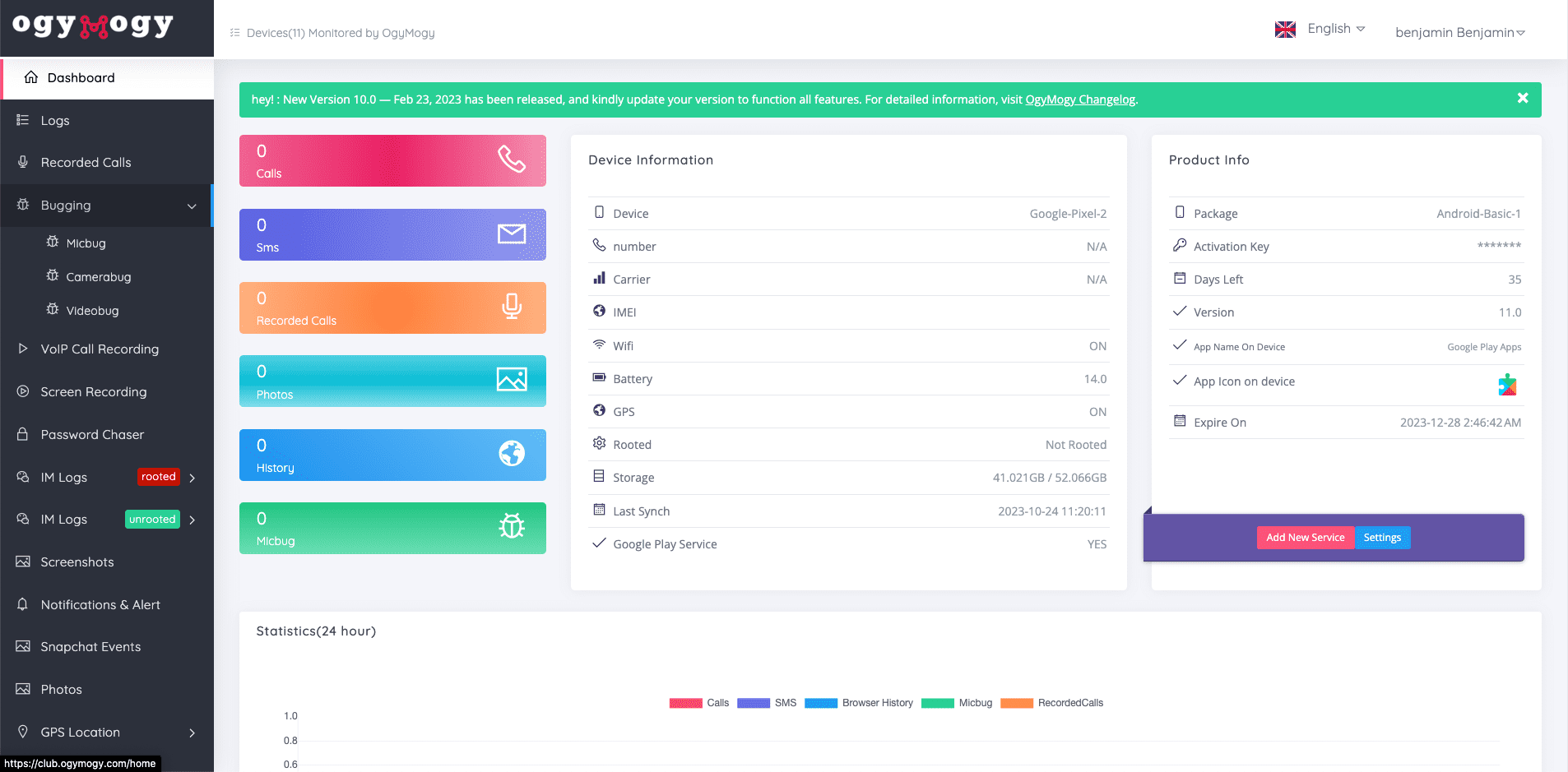
Task: Click the green unrooted badge
Action: pos(152,520)
